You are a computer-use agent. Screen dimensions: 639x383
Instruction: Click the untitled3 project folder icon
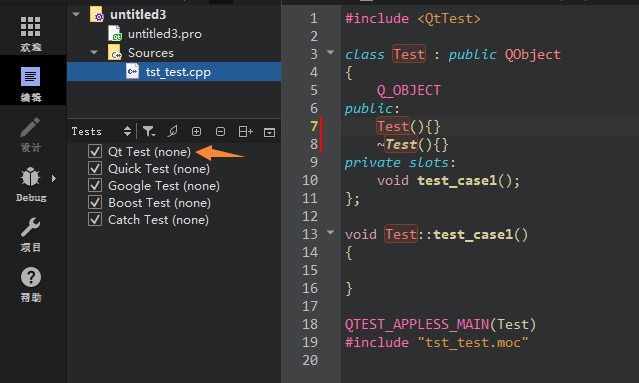pos(97,14)
